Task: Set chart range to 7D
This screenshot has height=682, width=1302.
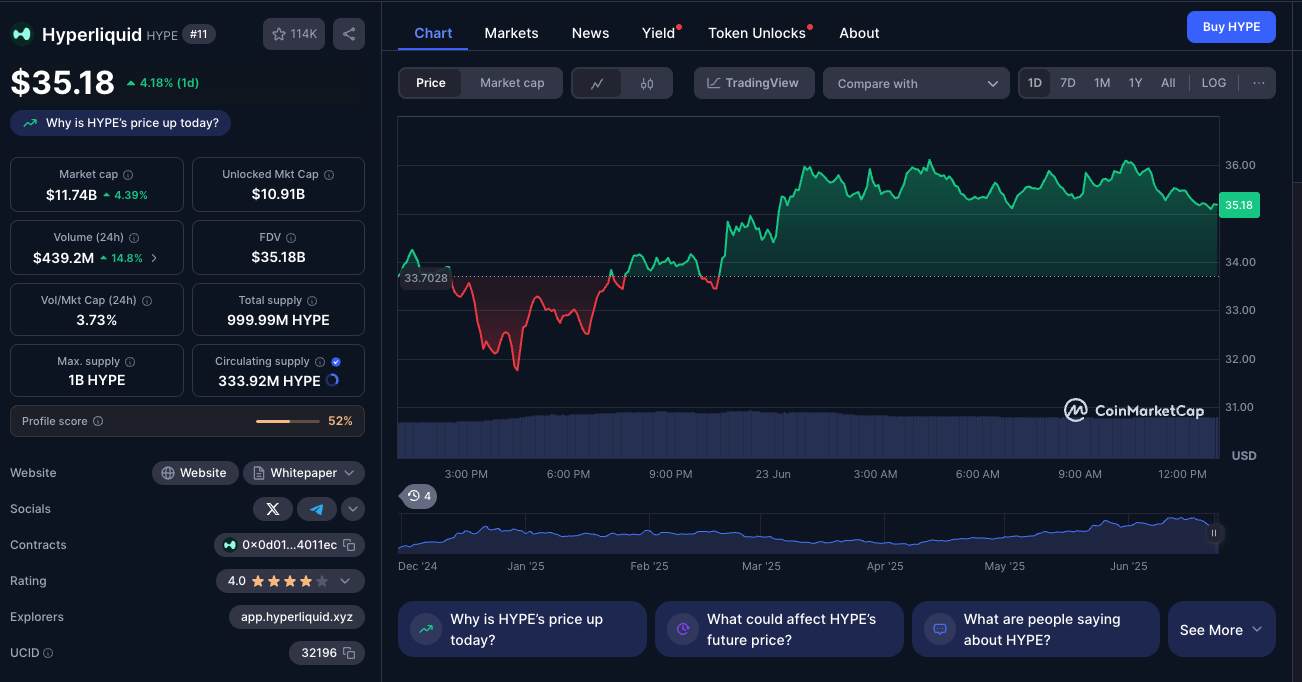Action: pos(1068,83)
